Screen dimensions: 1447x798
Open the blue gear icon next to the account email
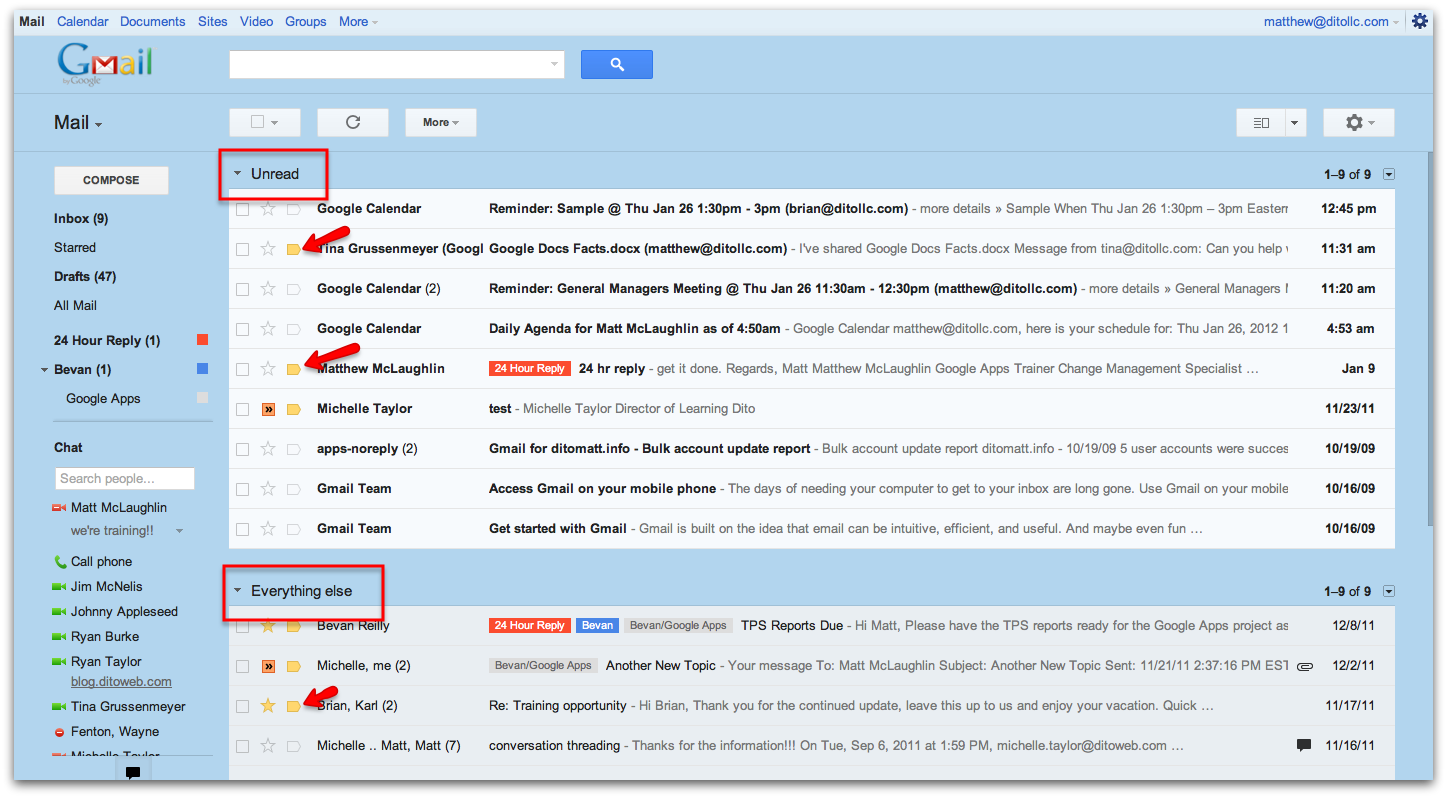(1420, 21)
